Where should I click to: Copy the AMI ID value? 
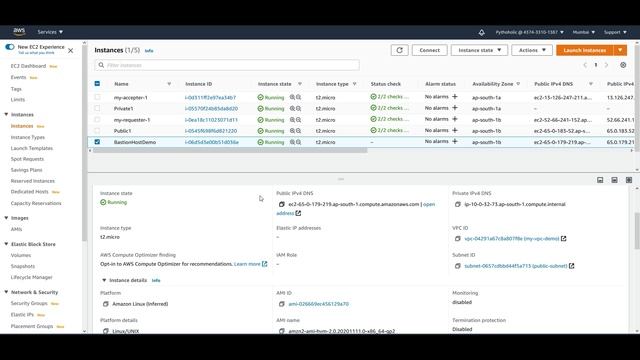(x=282, y=304)
